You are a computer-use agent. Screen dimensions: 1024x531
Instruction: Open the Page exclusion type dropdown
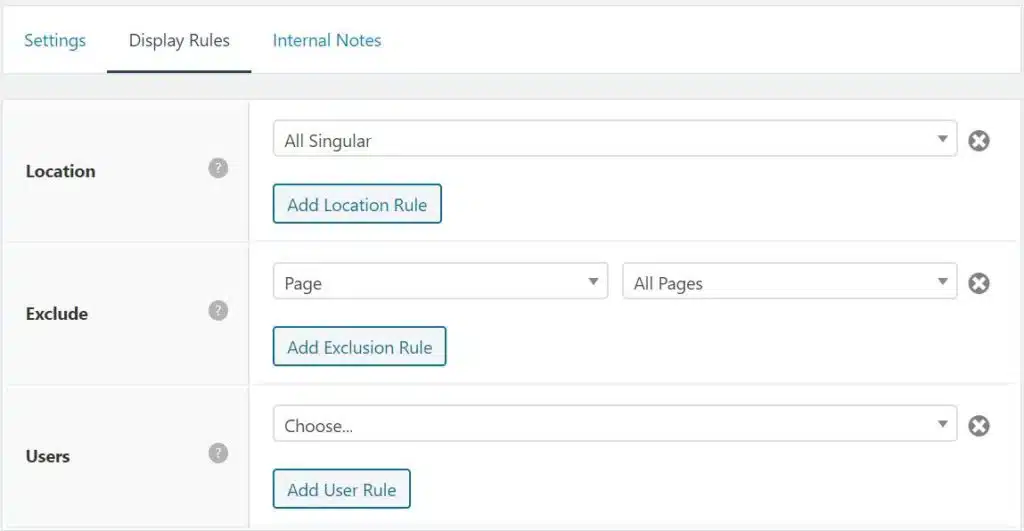coord(441,281)
